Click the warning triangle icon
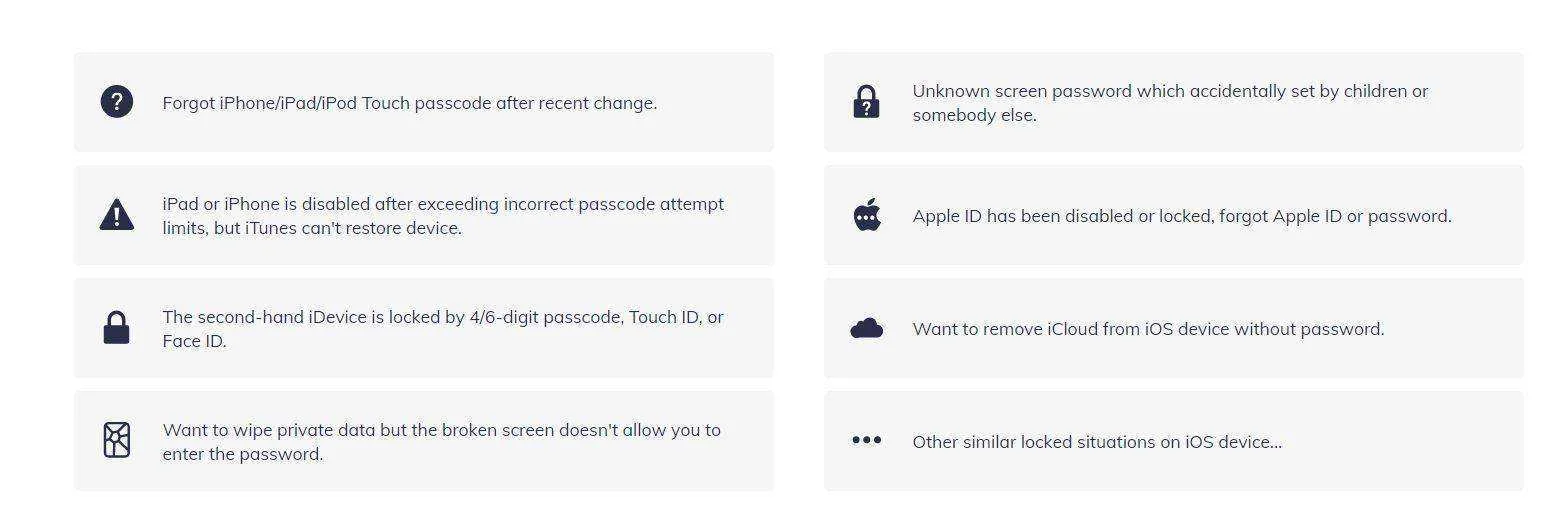The height and width of the screenshot is (514, 1551). point(116,215)
